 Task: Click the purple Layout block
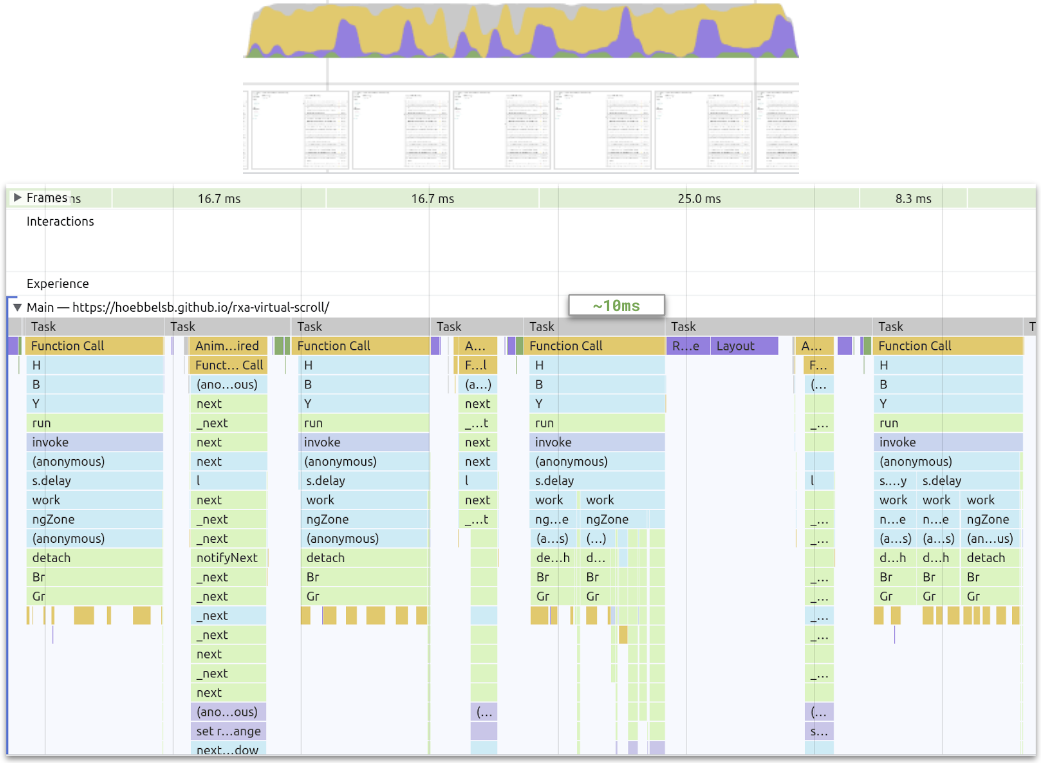tap(744, 346)
